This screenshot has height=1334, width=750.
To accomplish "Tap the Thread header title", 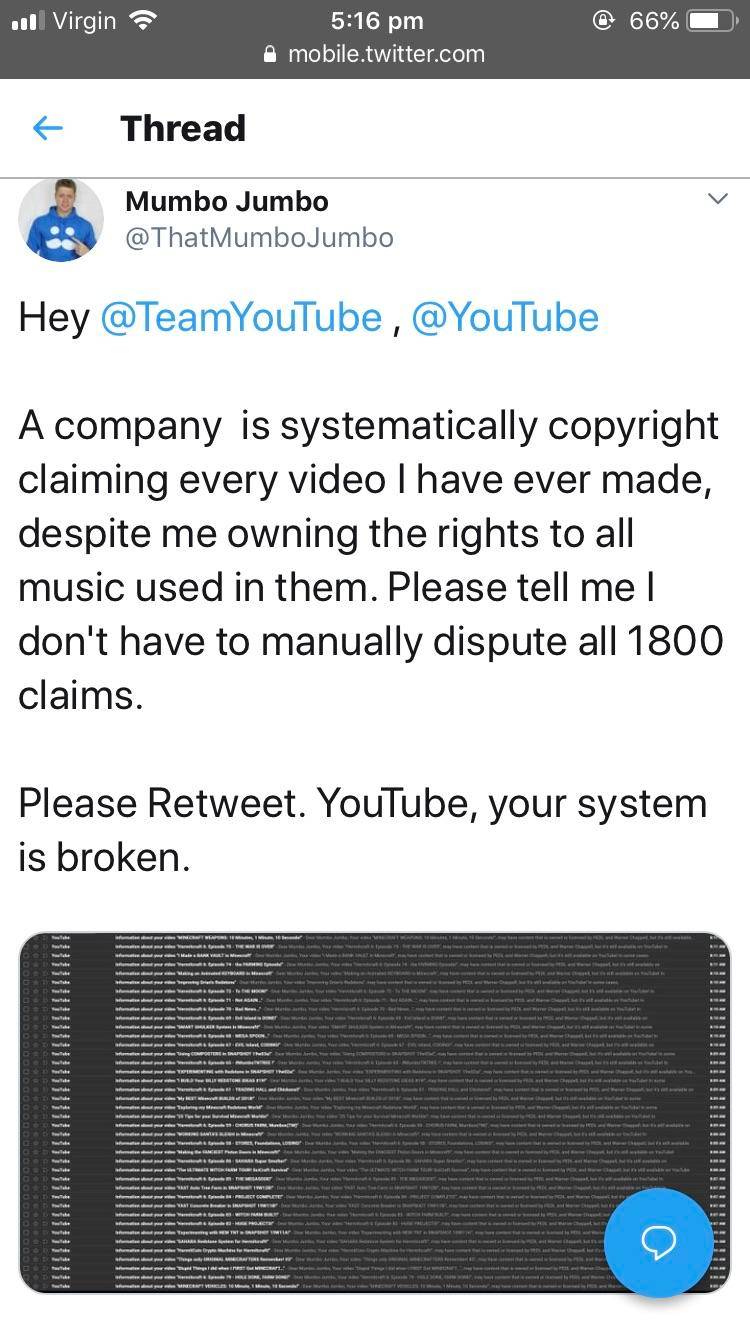I will (183, 128).
